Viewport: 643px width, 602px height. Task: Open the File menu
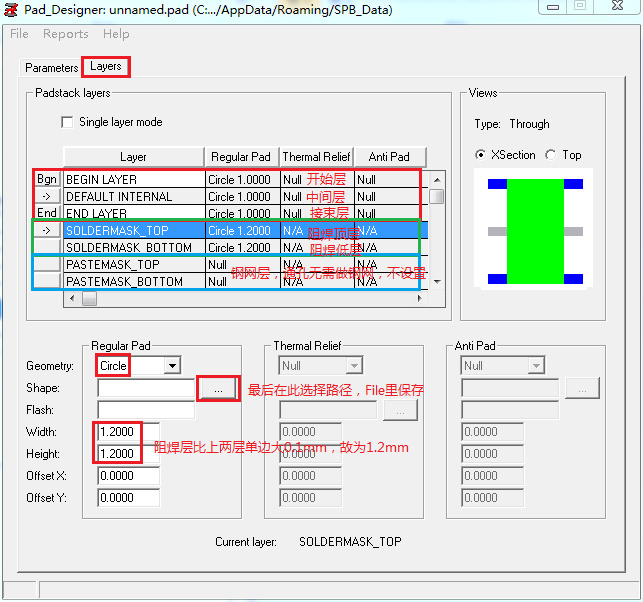[19, 34]
